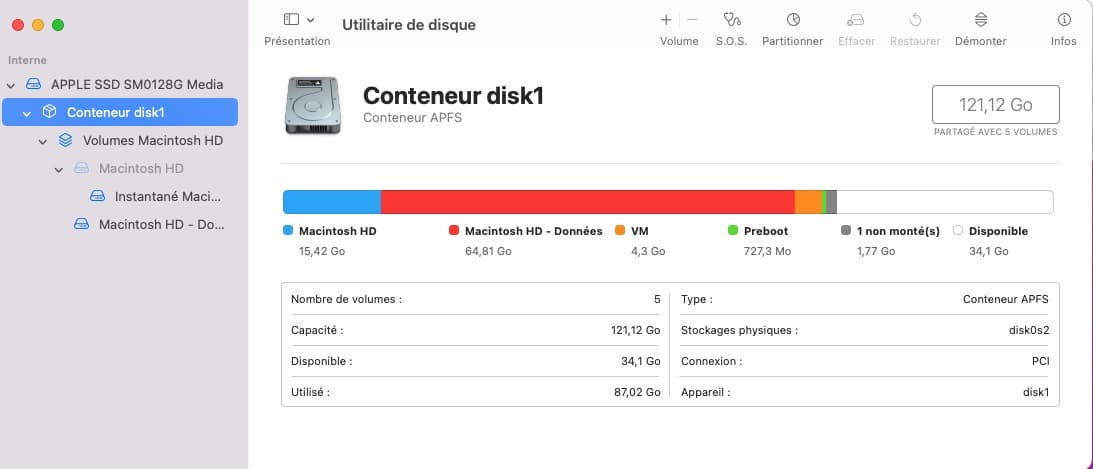The image size is (1093, 469).
Task: Click the red Macintosh HD - Données bar segment
Action: (587, 202)
